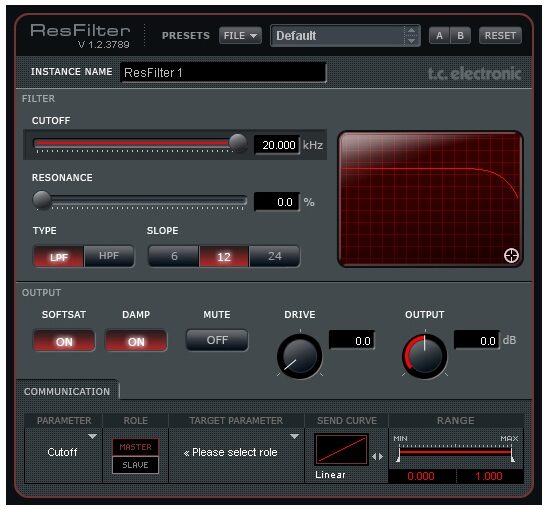Open the Cutoff parameter dropdown arrow
544x510 pixels.
(x=92, y=436)
